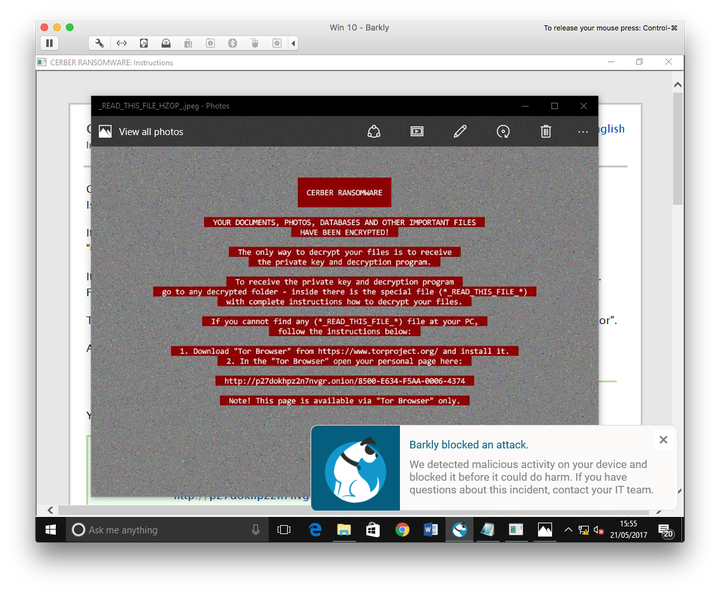The width and height of the screenshot is (720, 593).
Task: Rotate the photo
Action: [503, 132]
